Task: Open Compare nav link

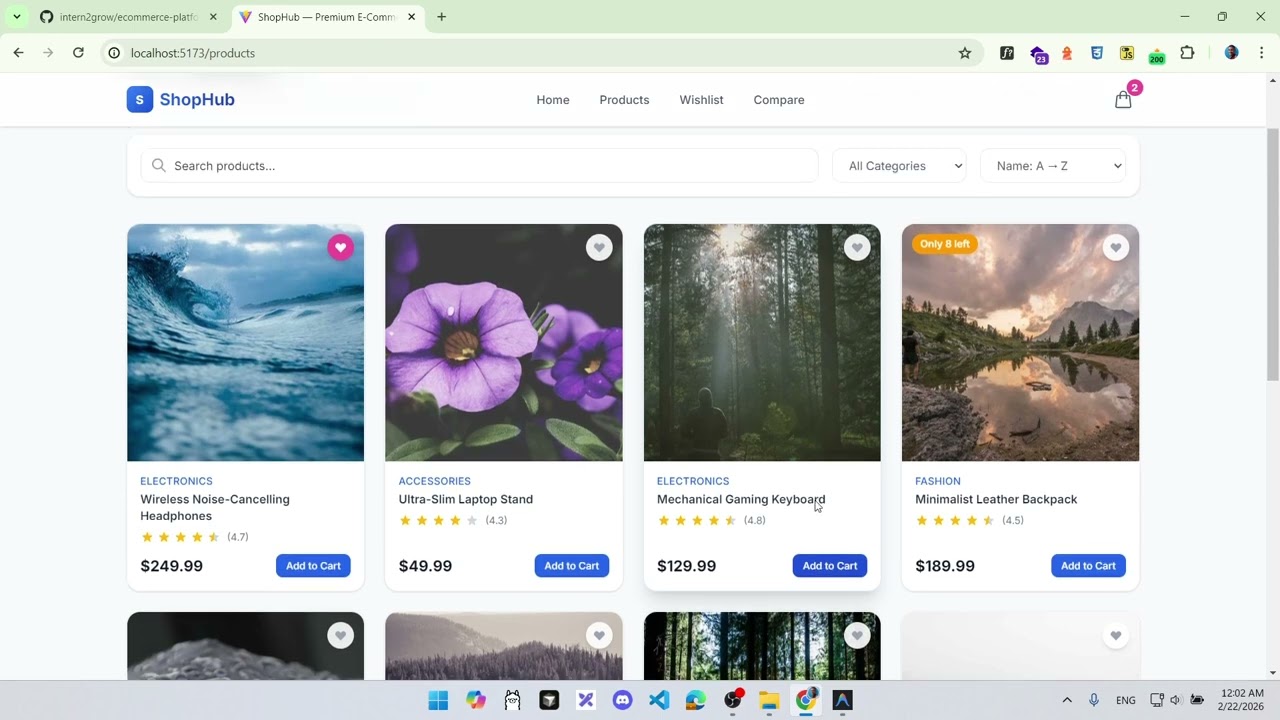Action: pos(779,100)
